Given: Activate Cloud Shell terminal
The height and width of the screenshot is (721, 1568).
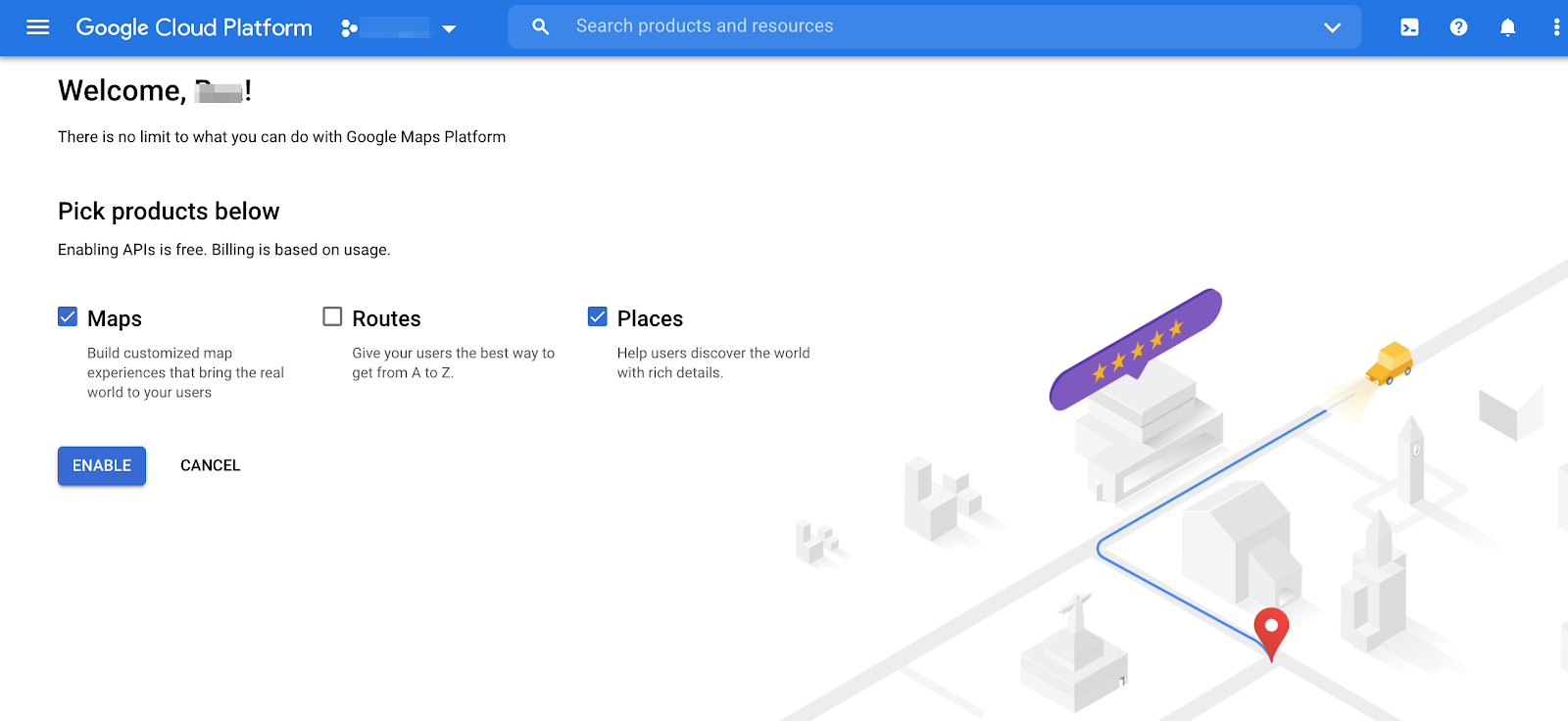Looking at the screenshot, I should 1409,27.
